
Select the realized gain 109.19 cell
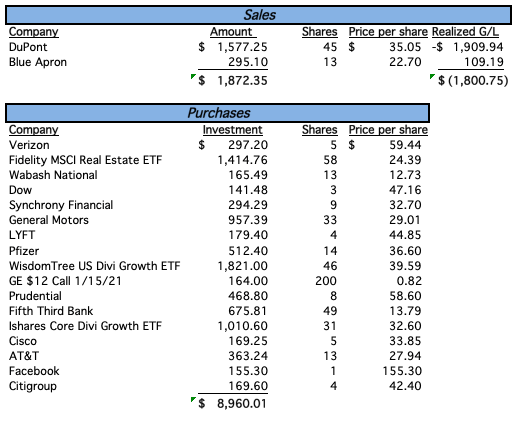point(484,62)
